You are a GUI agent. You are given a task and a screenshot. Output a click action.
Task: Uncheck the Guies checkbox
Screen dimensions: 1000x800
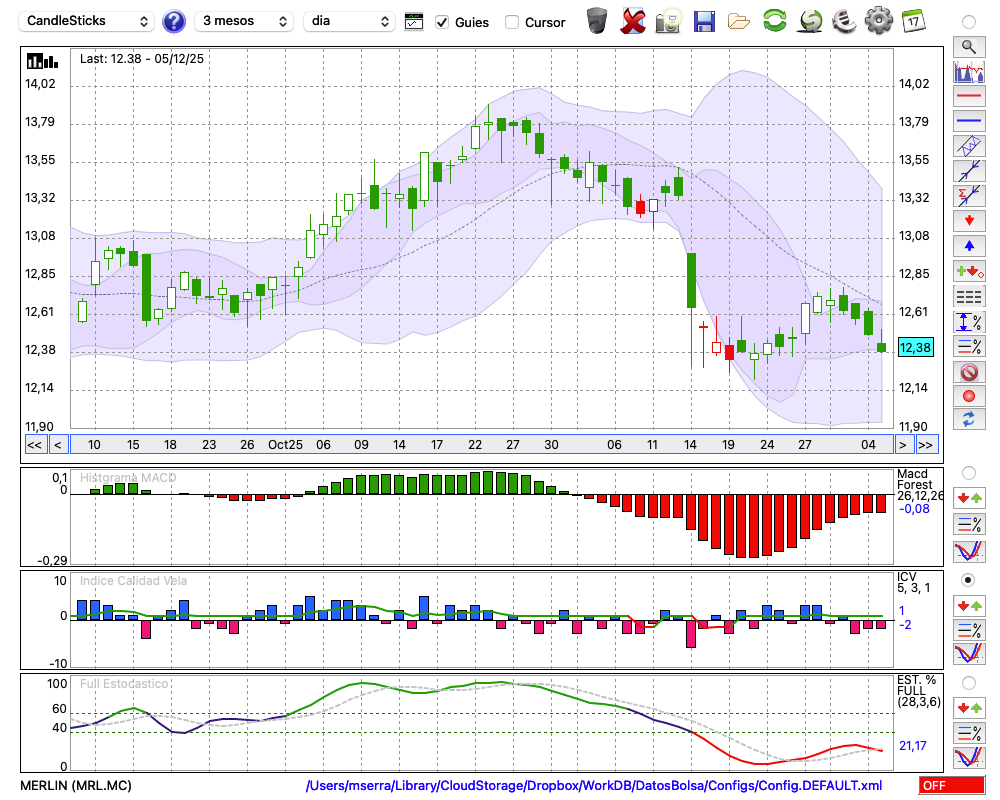pos(441,22)
